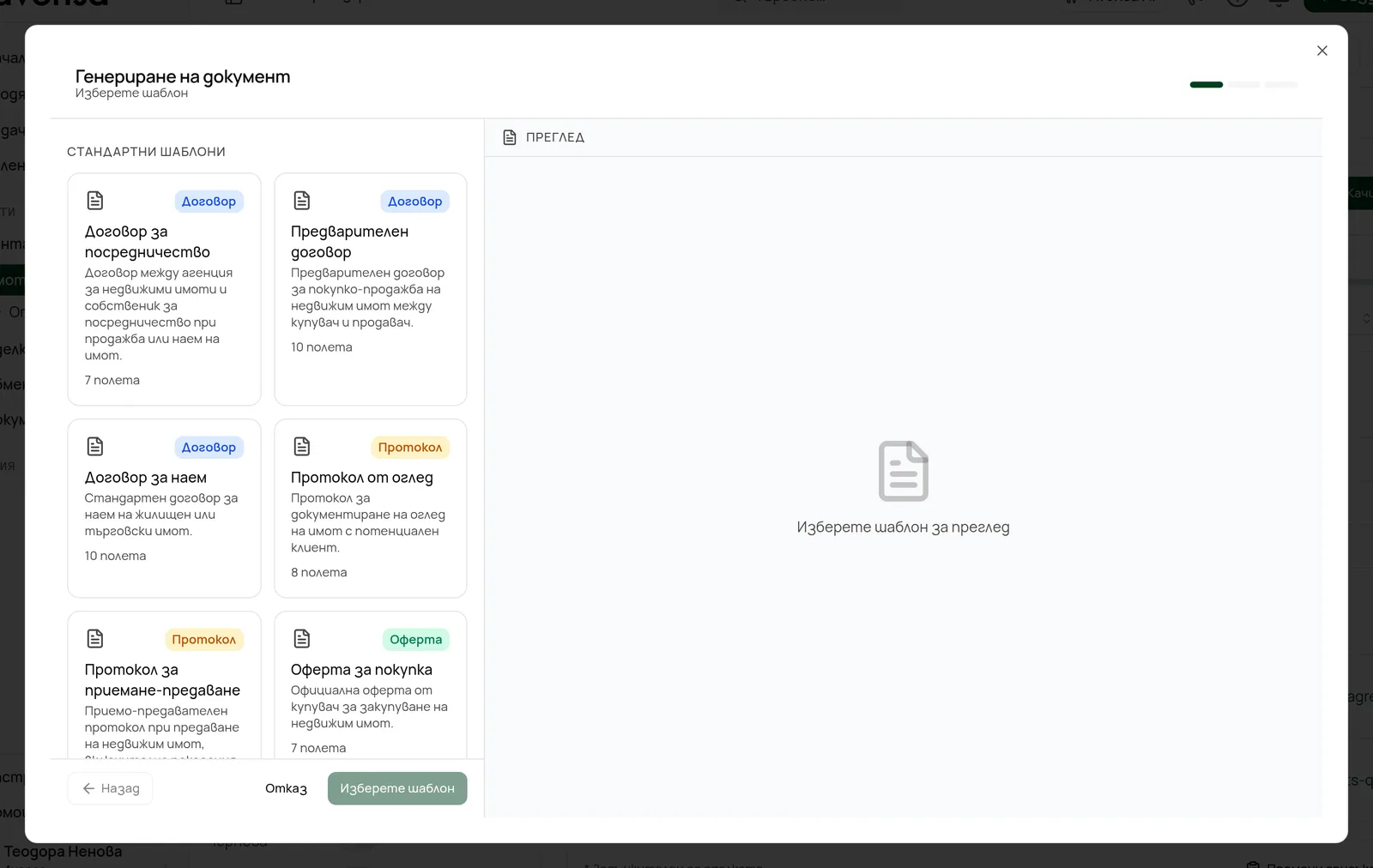This screenshot has width=1373, height=868.
Task: Click the Назад back button
Action: coord(111,788)
